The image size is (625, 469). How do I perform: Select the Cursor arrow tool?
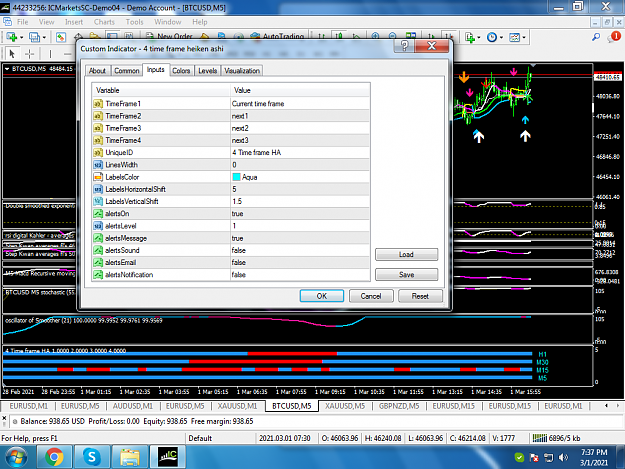pos(12,53)
